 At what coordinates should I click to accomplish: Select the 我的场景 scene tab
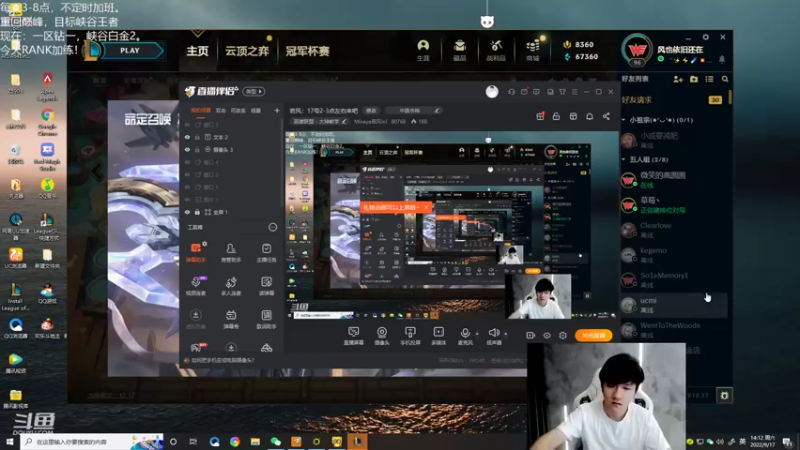click(x=201, y=110)
